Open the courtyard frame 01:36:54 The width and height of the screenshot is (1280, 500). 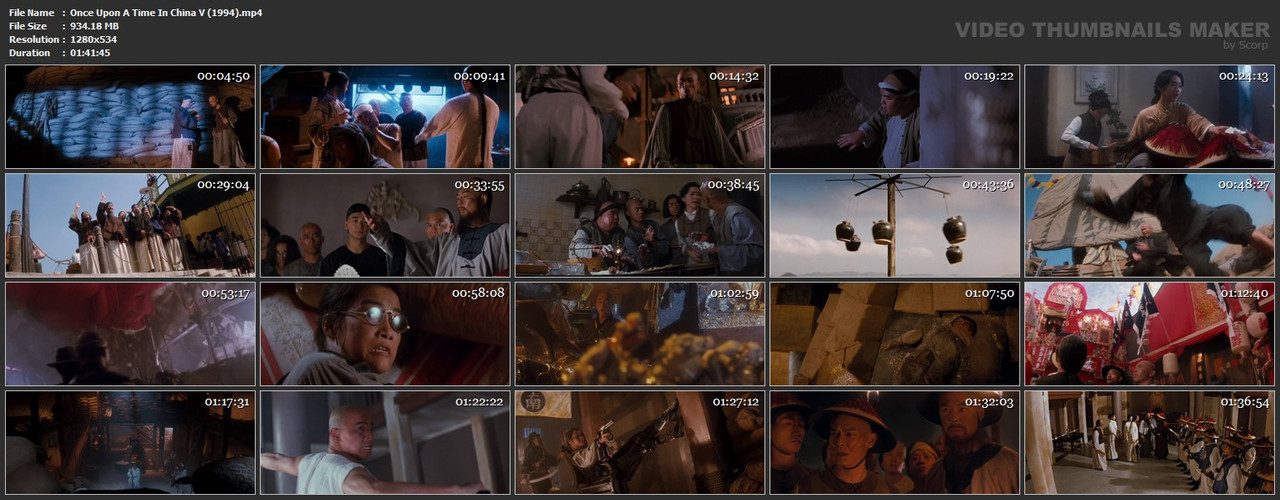point(1150,442)
